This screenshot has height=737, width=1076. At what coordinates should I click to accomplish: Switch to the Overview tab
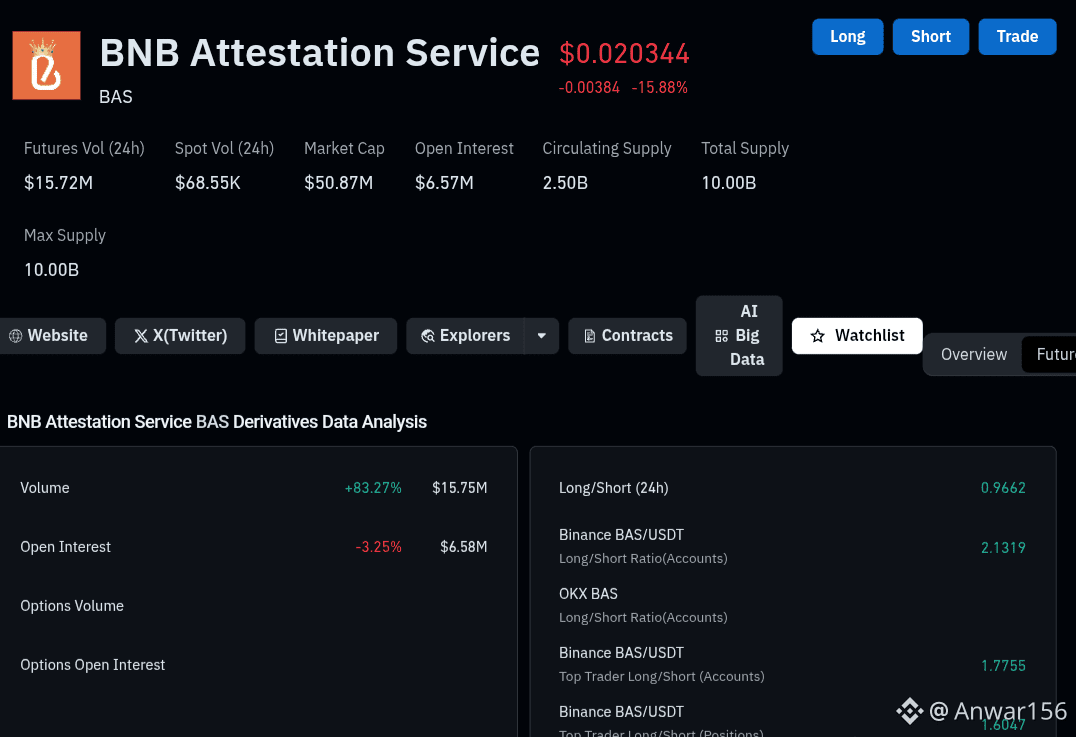[974, 355]
